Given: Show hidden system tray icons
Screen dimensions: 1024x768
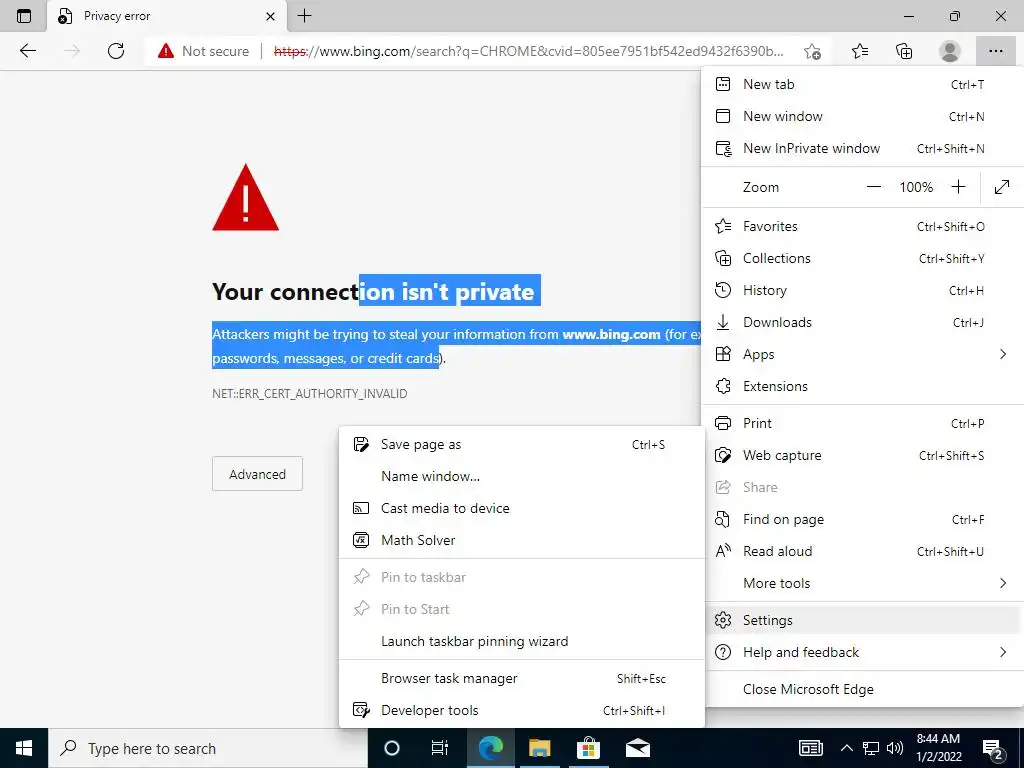Looking at the screenshot, I should point(846,748).
